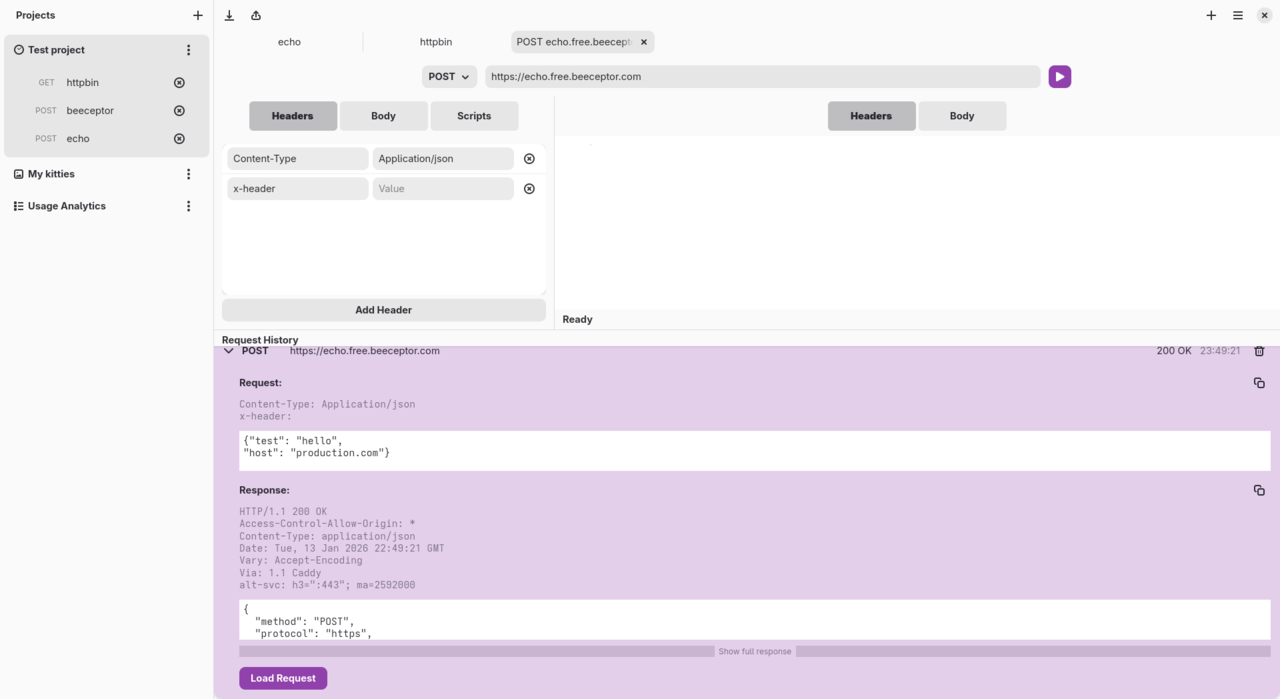The image size is (1280, 699).
Task: Copy the Request section contents
Action: pos(1259,383)
